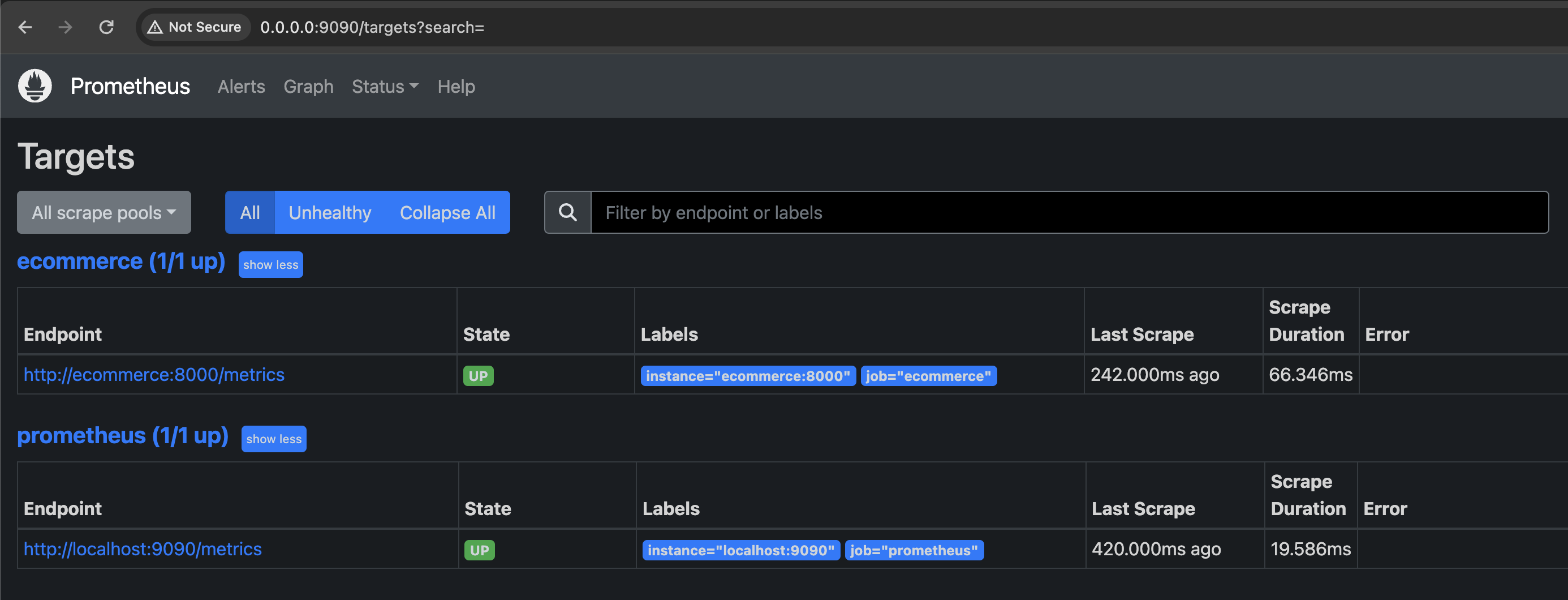Click the Targets page heading

[75, 157]
